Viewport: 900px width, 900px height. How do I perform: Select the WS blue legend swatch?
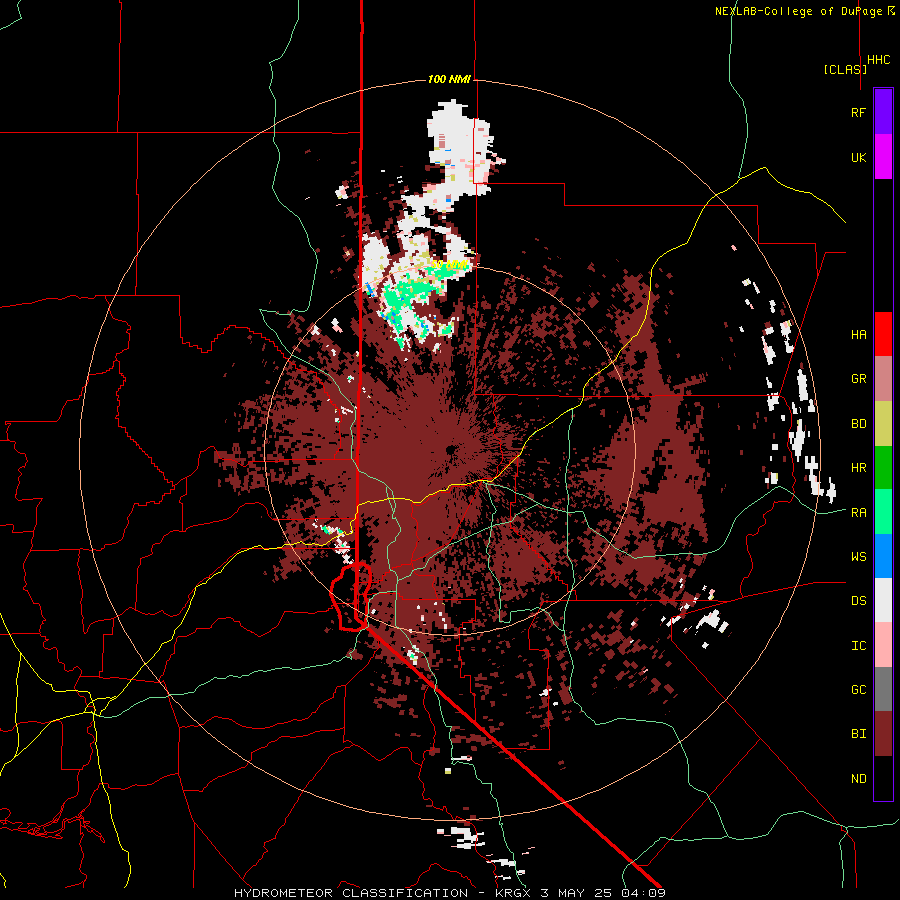883,556
